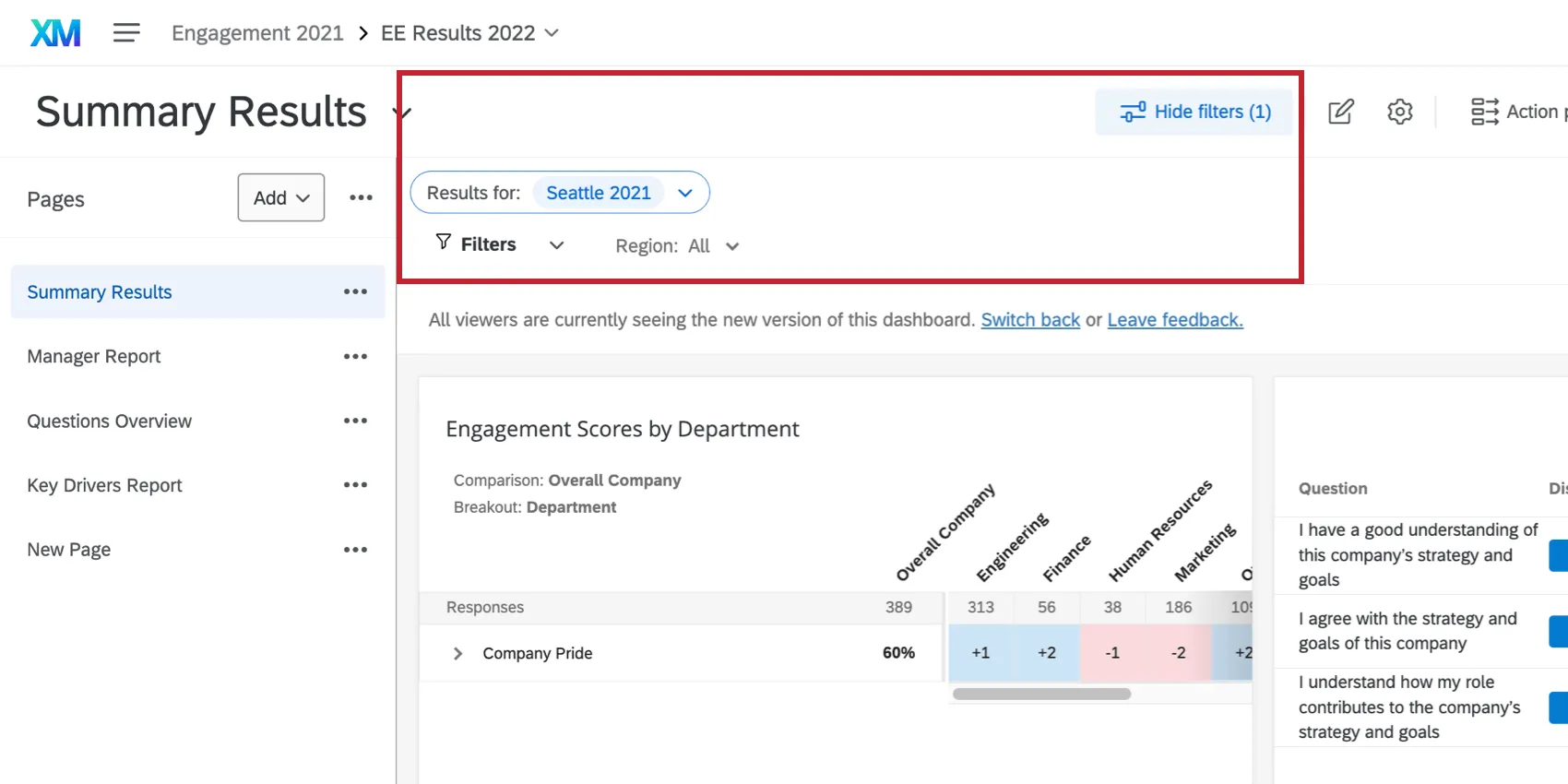This screenshot has width=1568, height=784.
Task: Select the New Page item
Action: tap(69, 550)
